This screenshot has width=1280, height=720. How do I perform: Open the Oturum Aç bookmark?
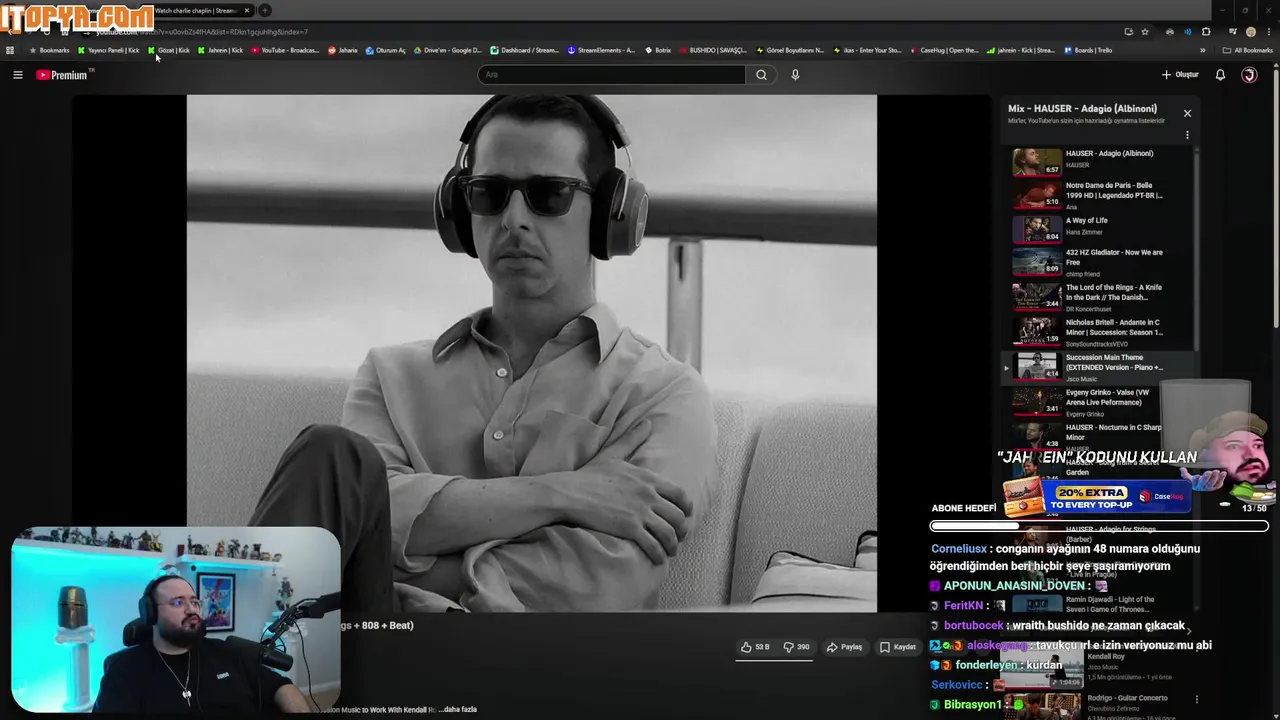(386, 50)
